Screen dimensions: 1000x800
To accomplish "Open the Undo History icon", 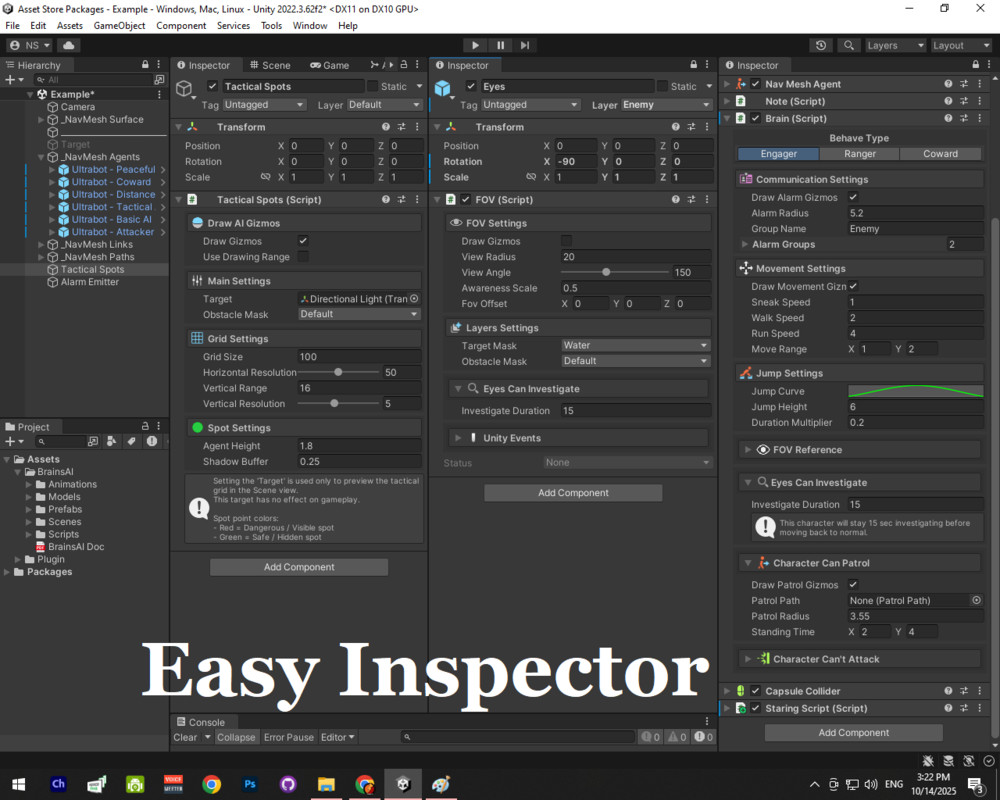I will point(821,45).
